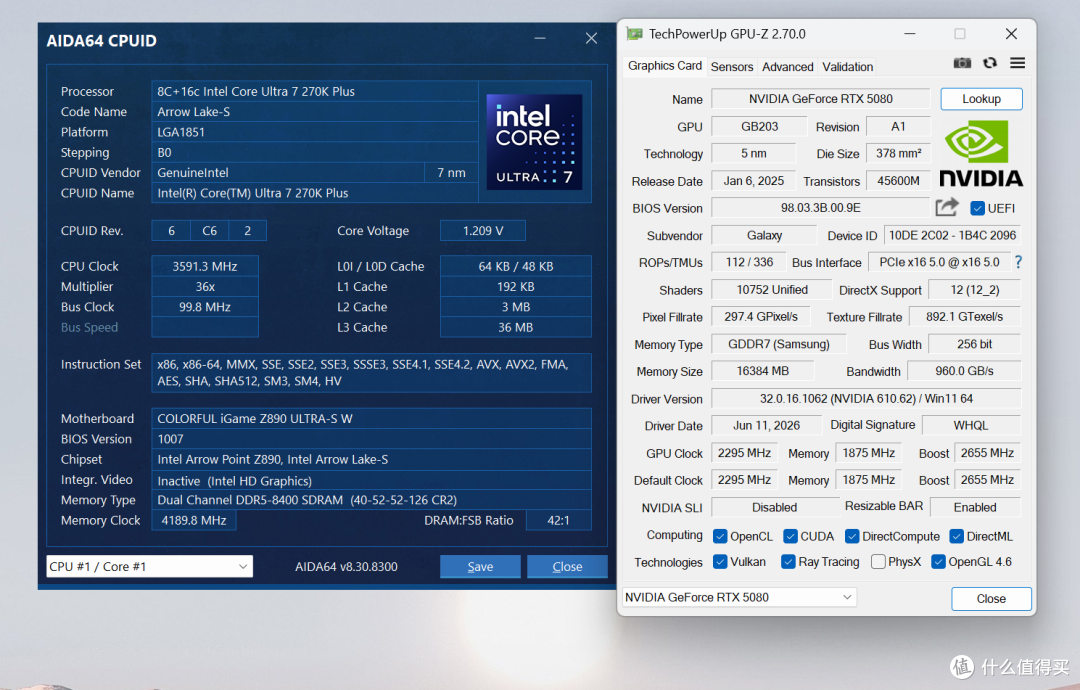The image size is (1080, 690).
Task: Click the Shaders value 10752 Unified
Action: (772, 289)
